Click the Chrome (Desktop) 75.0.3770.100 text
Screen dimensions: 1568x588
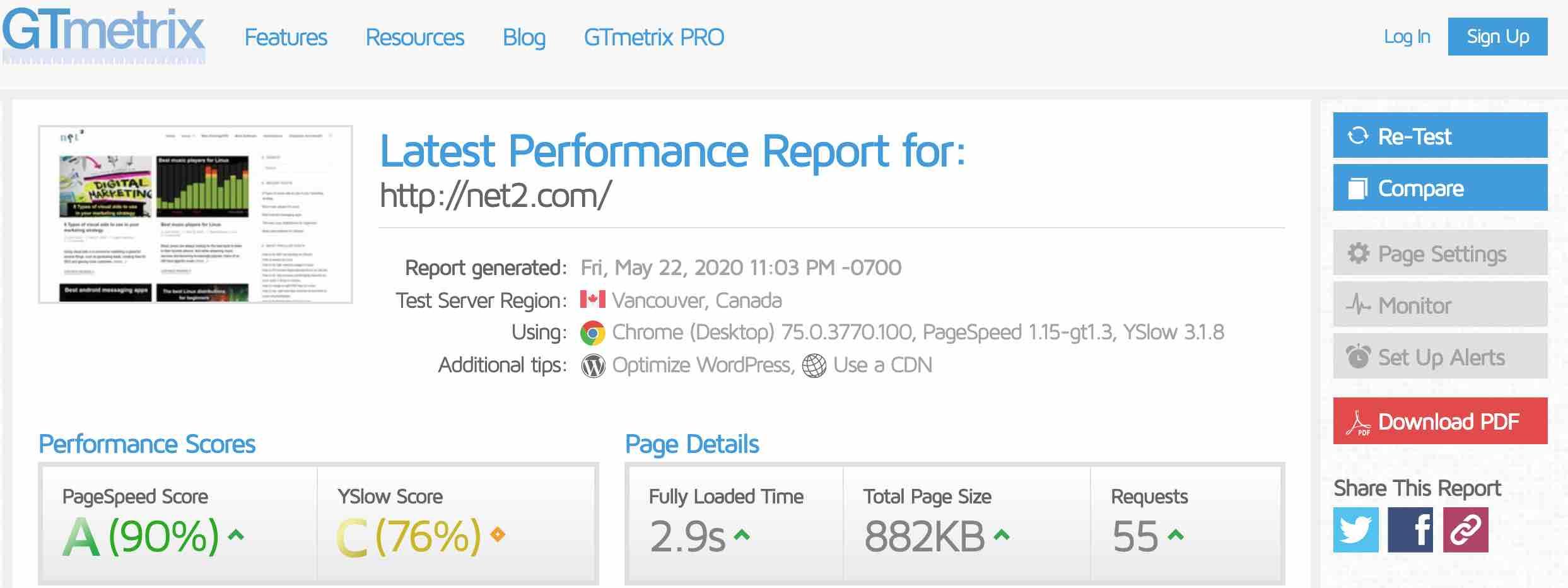(x=763, y=332)
